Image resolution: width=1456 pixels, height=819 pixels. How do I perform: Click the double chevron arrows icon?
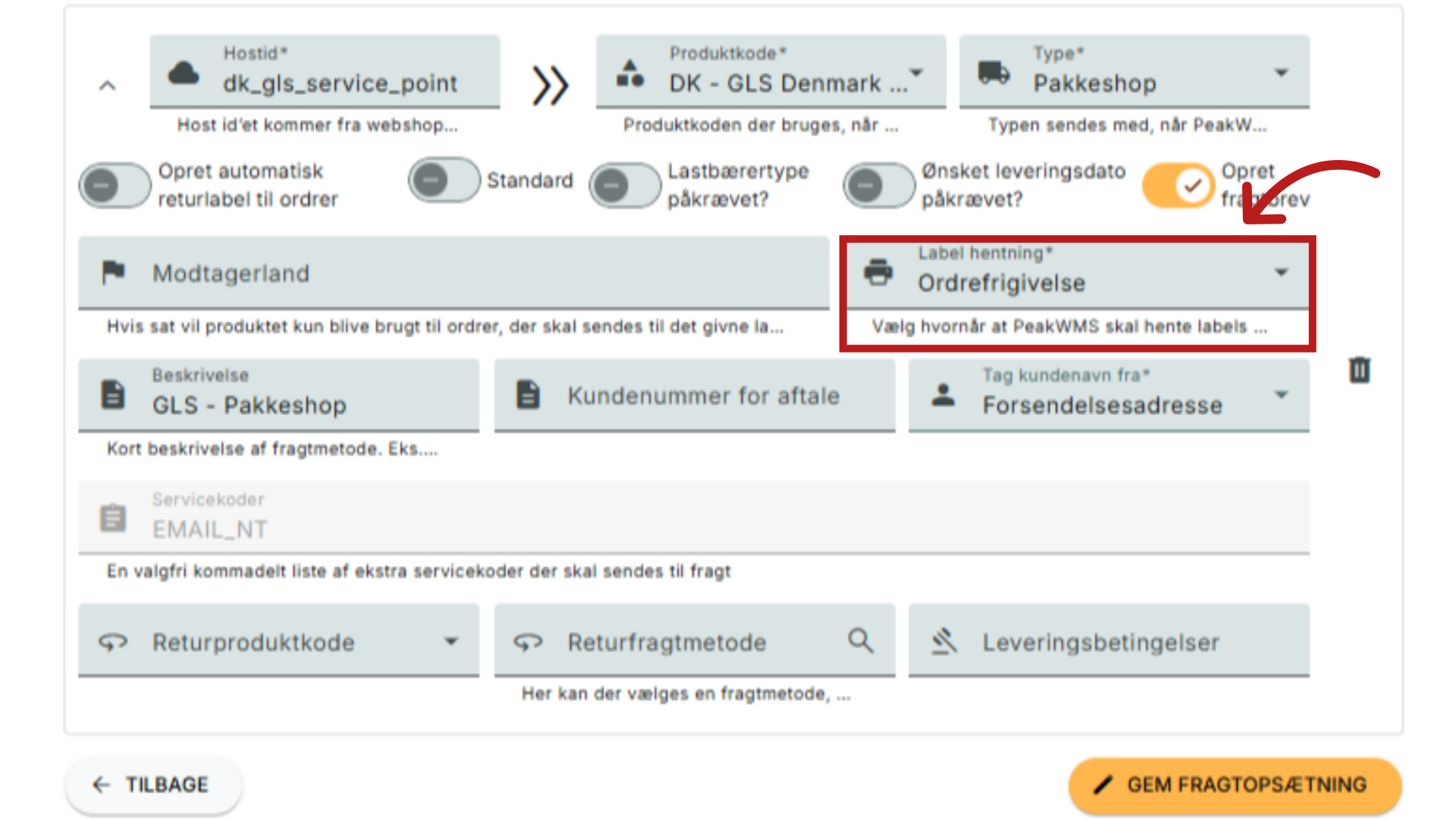(550, 85)
